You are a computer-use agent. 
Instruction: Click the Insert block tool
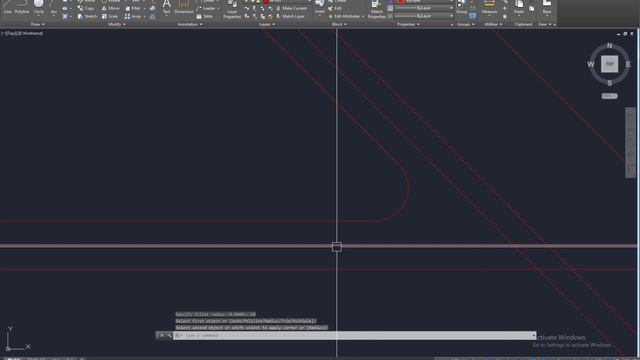pos(320,7)
